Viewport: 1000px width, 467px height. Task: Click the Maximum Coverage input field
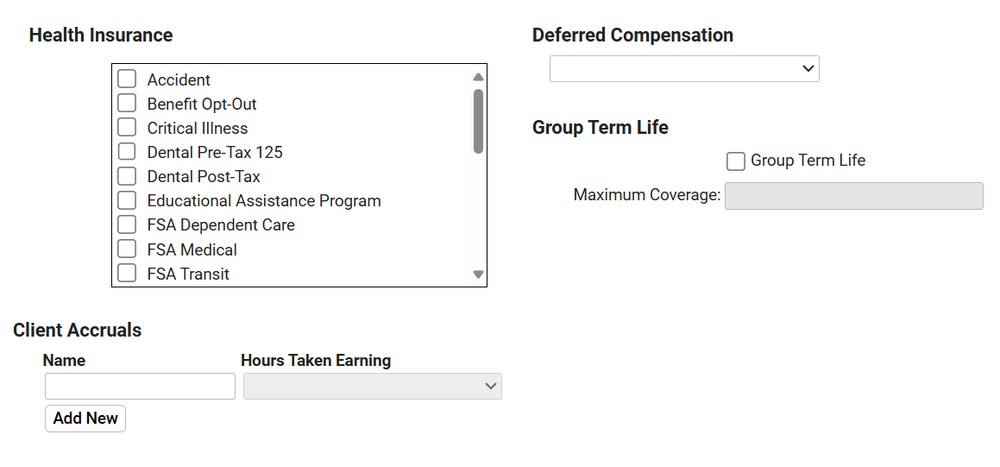coord(853,196)
